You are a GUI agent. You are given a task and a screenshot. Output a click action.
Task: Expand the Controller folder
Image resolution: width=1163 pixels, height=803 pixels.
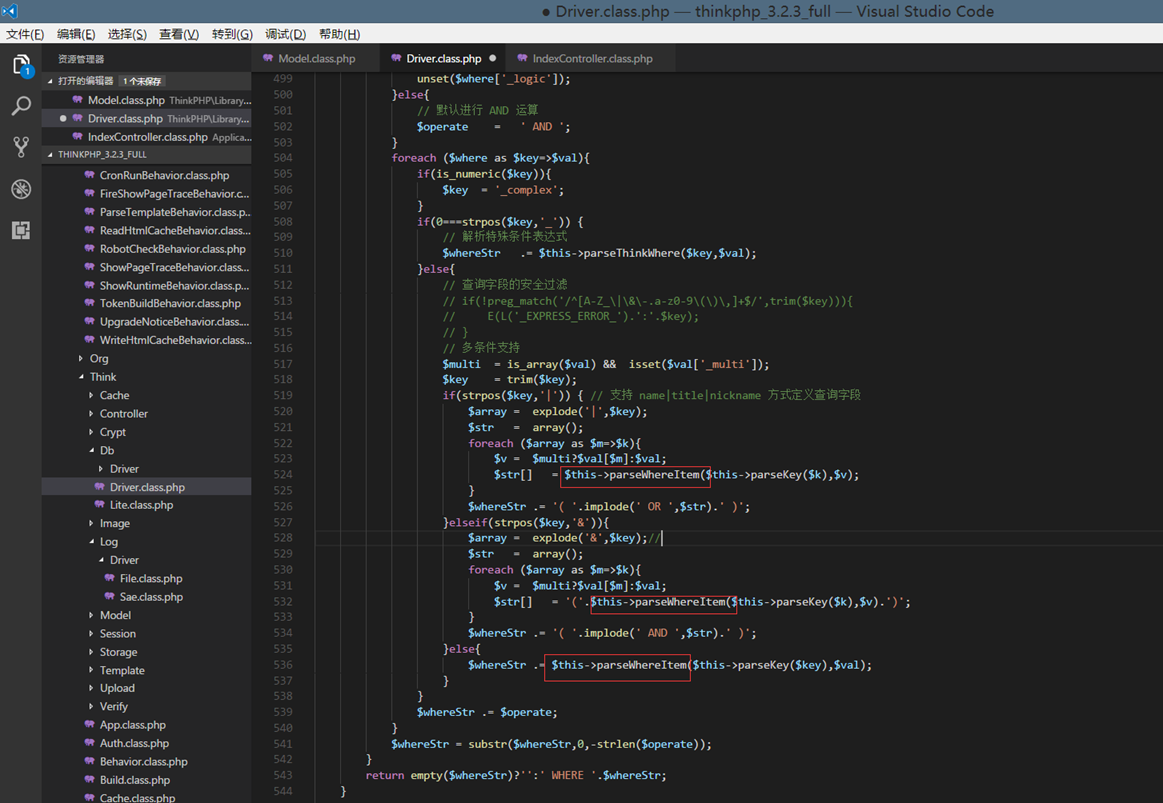pos(91,414)
